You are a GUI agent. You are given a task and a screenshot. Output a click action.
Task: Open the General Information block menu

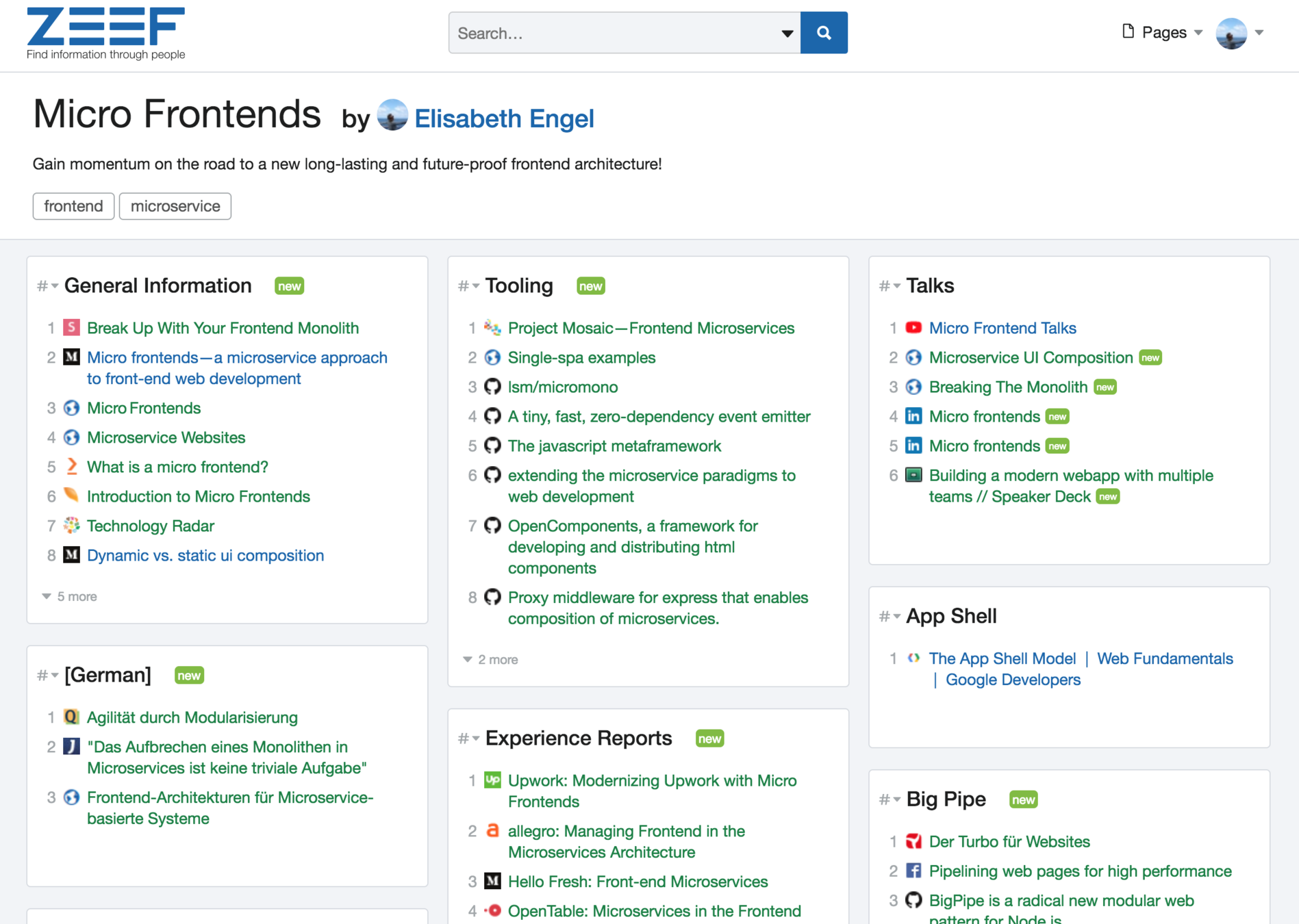[47, 285]
